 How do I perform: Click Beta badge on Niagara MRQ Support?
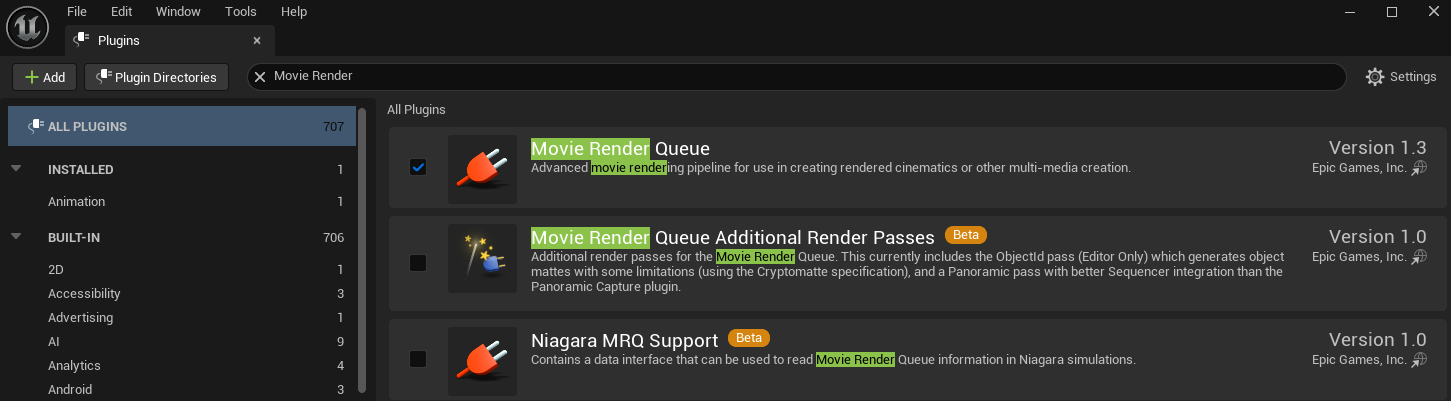749,338
